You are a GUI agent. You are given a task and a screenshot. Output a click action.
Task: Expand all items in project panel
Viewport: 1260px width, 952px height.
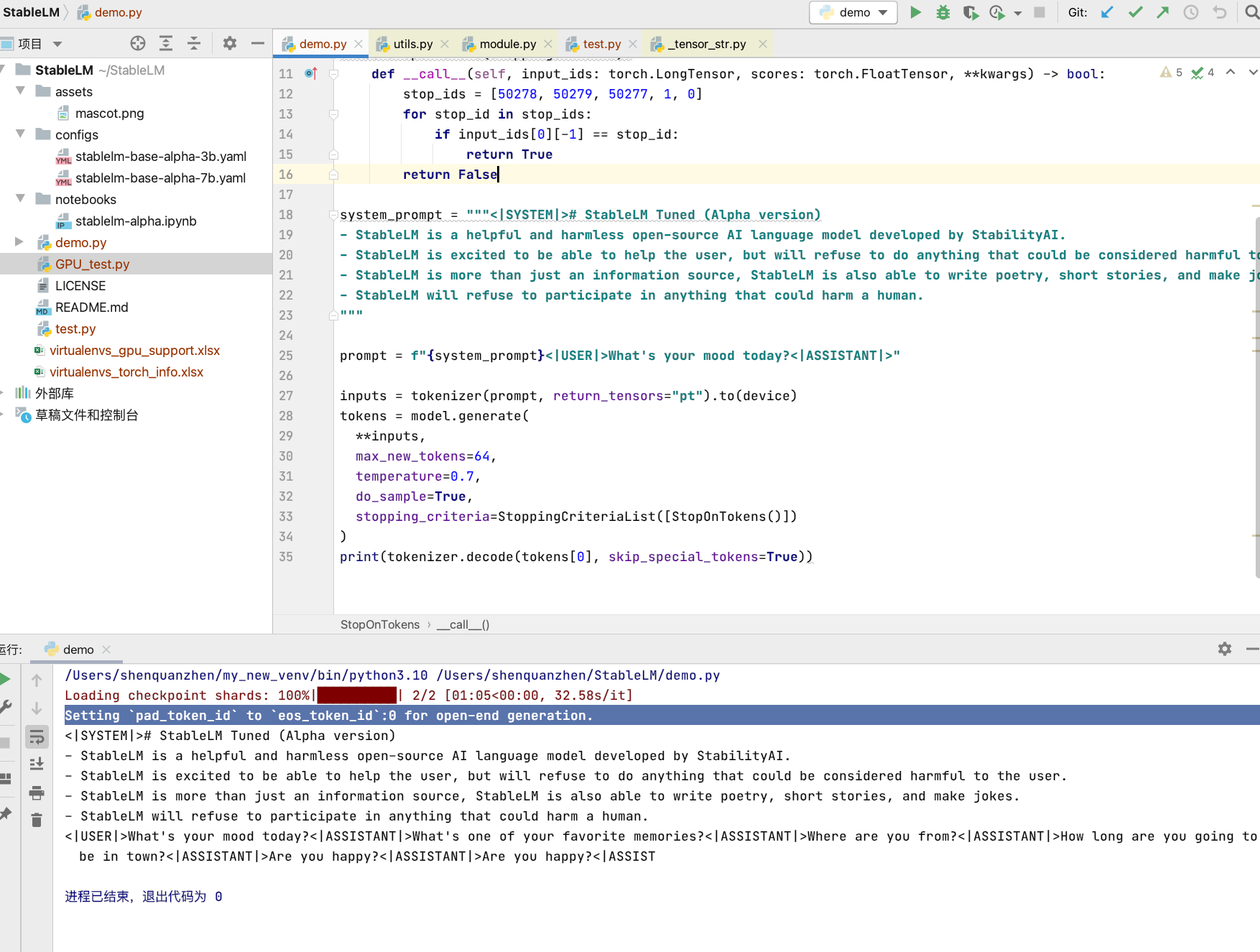coord(166,44)
